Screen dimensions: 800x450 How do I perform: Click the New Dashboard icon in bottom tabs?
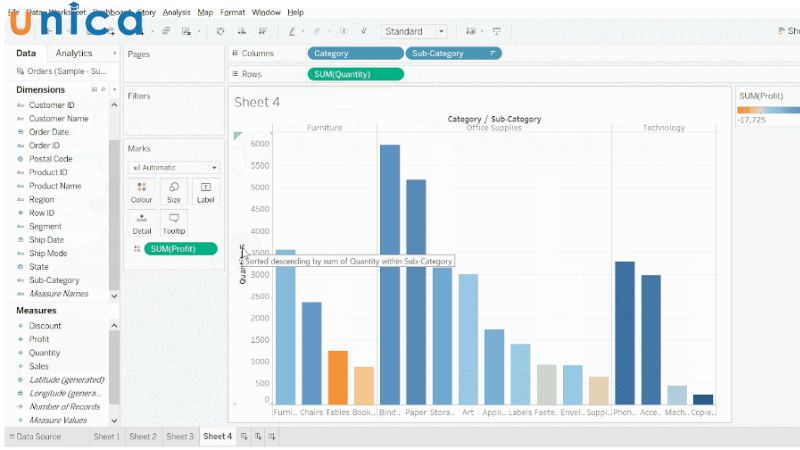[259, 437]
